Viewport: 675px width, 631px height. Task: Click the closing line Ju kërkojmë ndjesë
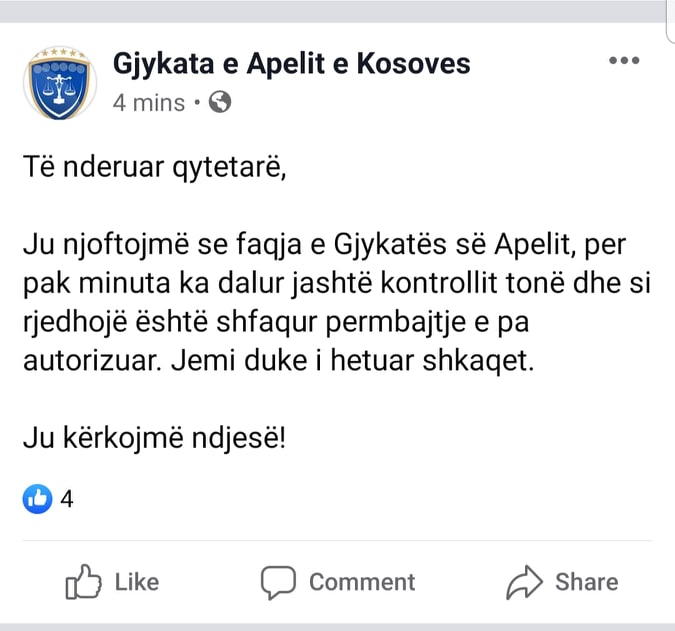click(x=154, y=439)
